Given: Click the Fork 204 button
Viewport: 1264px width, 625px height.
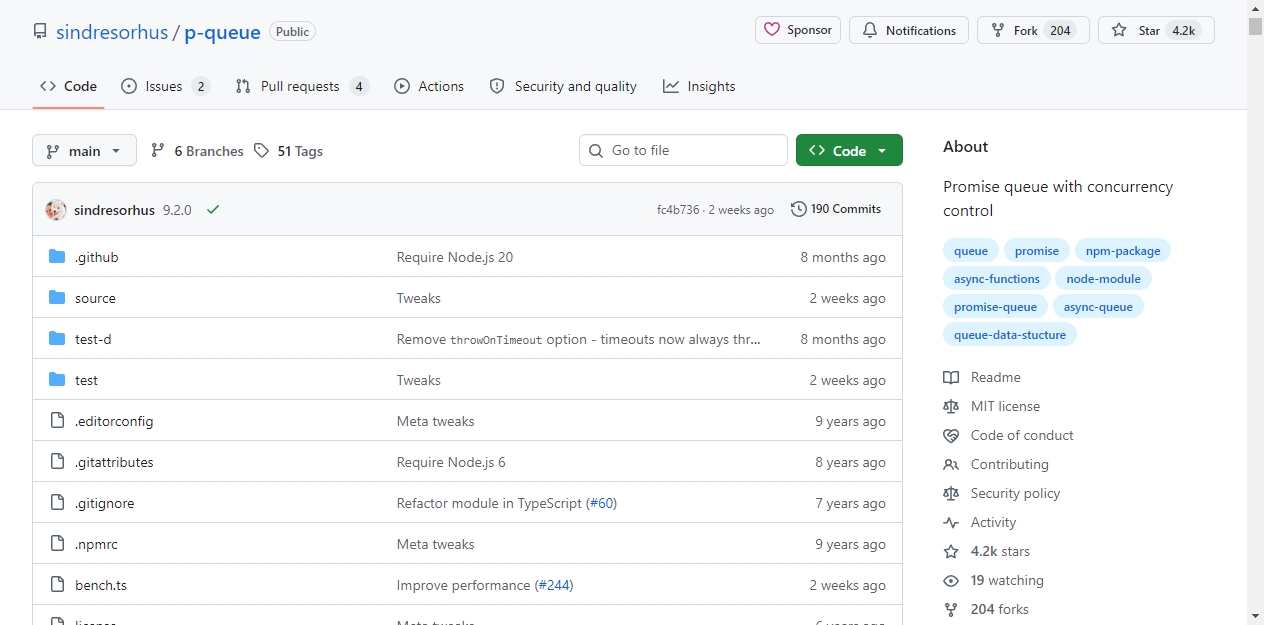Looking at the screenshot, I should coord(1033,30).
